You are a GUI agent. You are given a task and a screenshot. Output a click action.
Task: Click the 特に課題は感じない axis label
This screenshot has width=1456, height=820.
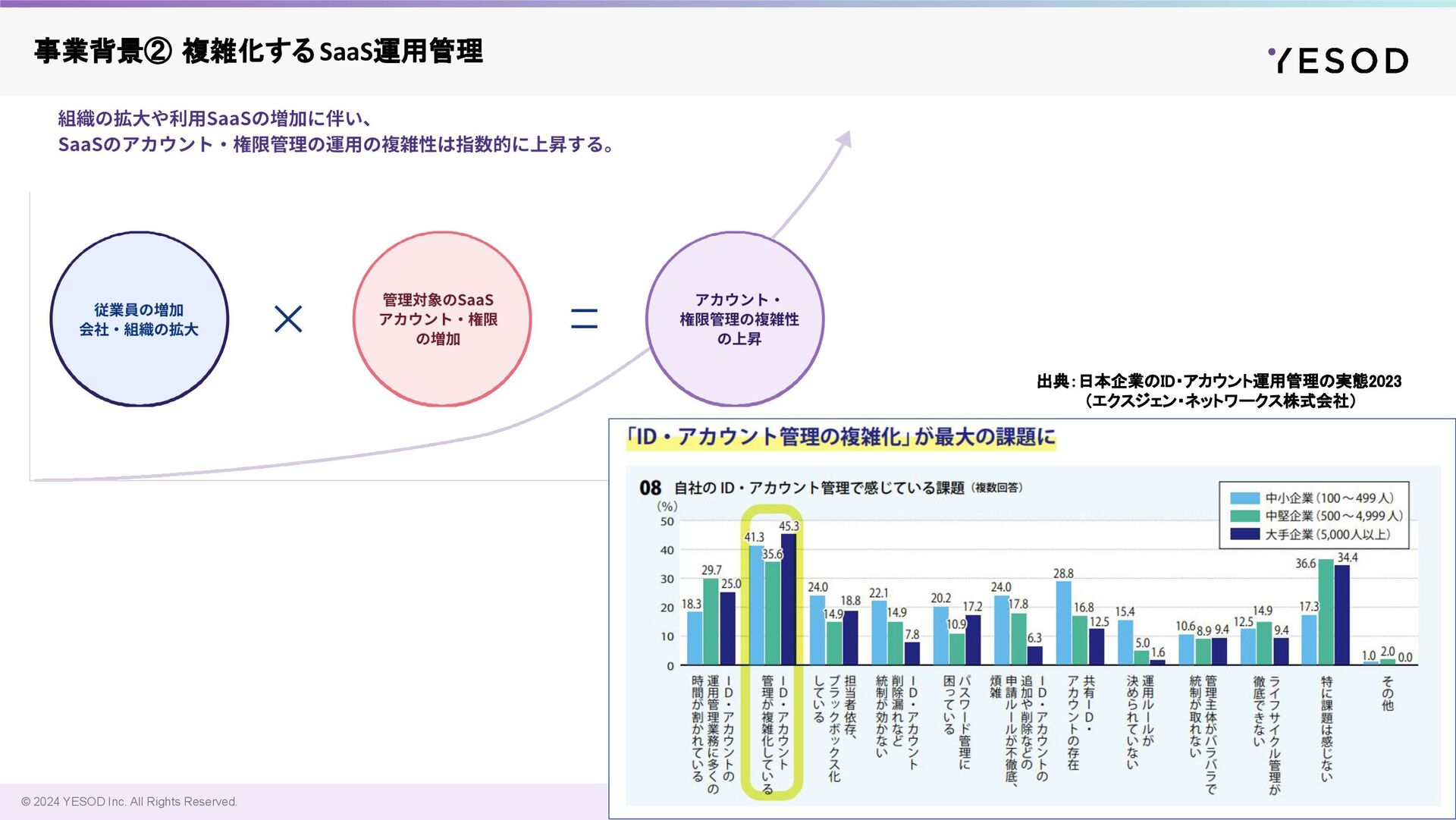tap(1326, 728)
